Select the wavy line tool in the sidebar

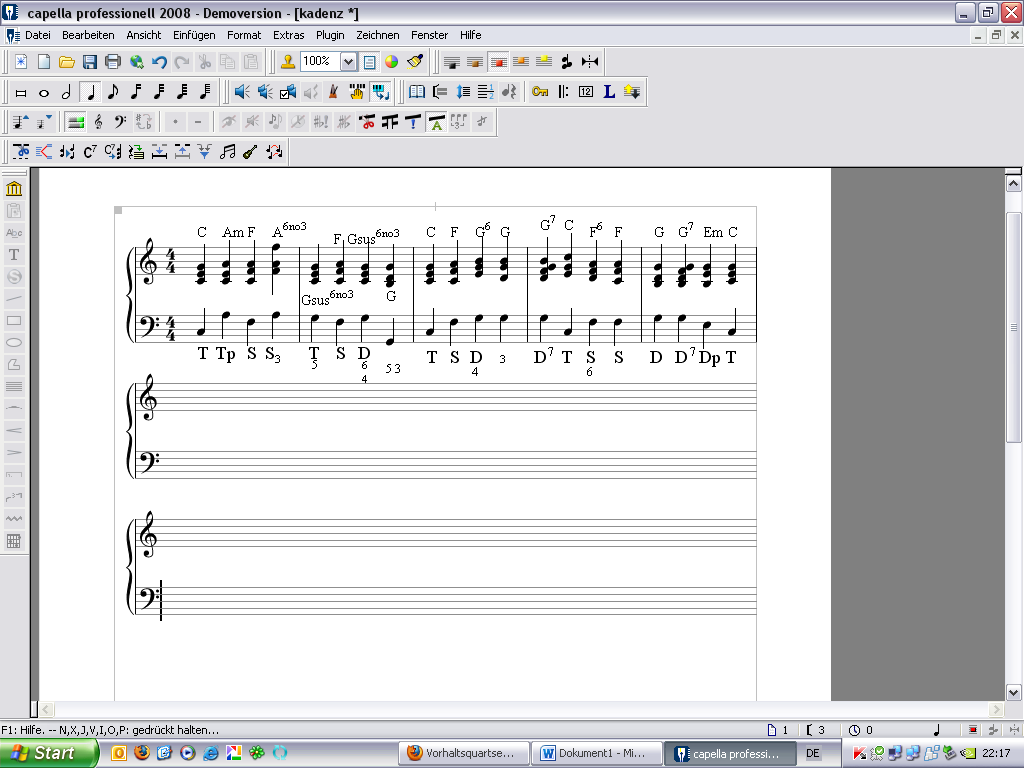pos(14,519)
